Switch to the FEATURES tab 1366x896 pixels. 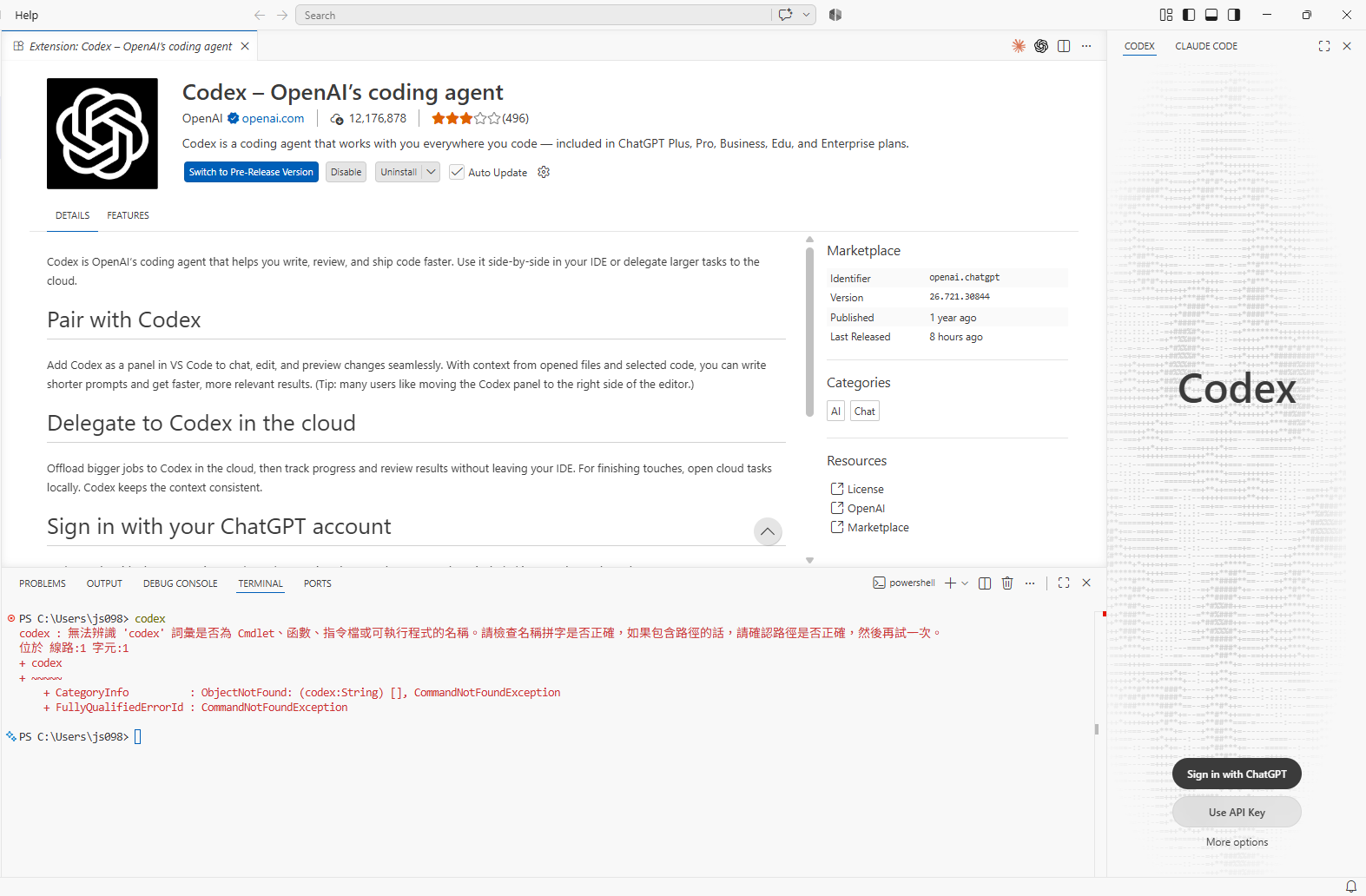point(128,215)
